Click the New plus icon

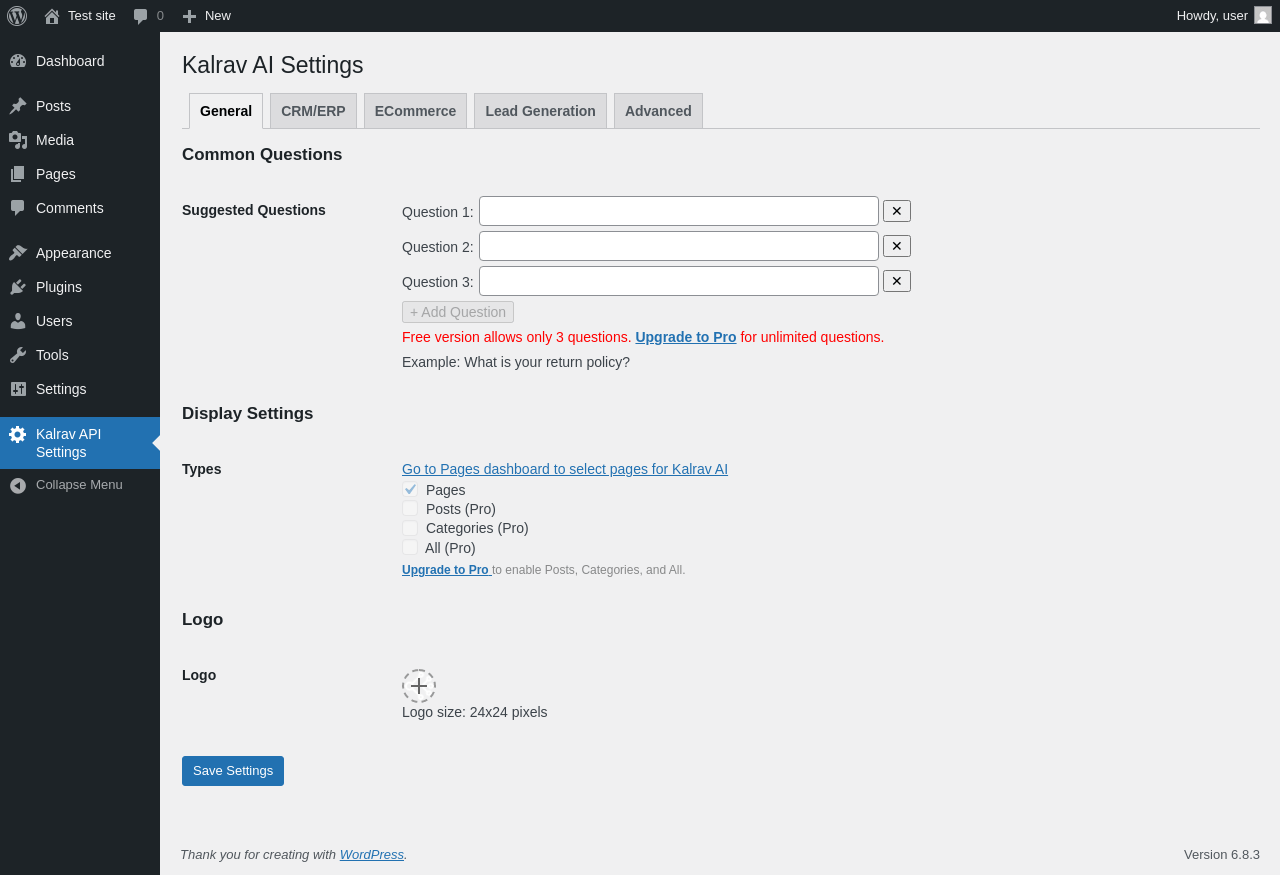[189, 16]
